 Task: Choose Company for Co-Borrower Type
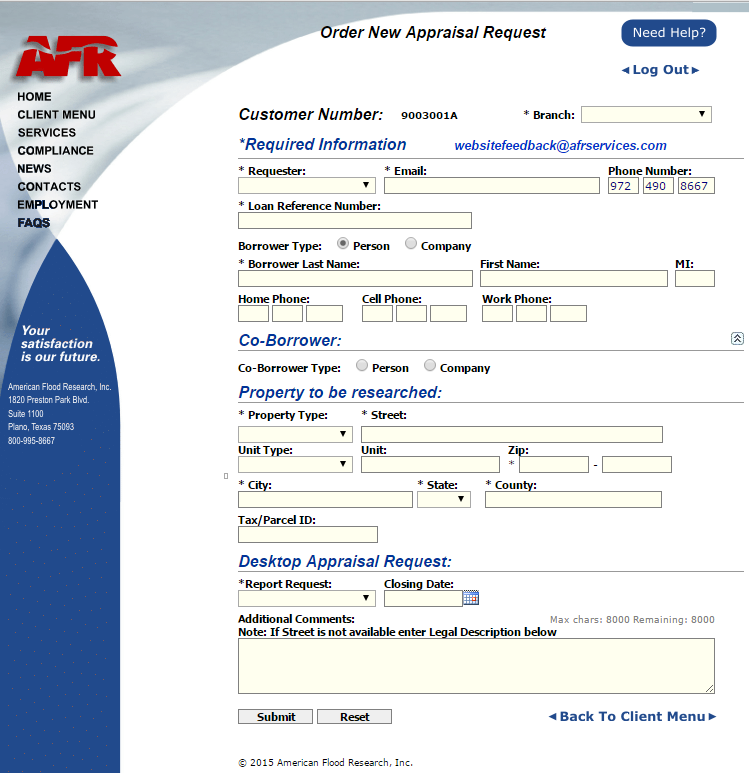tap(430, 366)
